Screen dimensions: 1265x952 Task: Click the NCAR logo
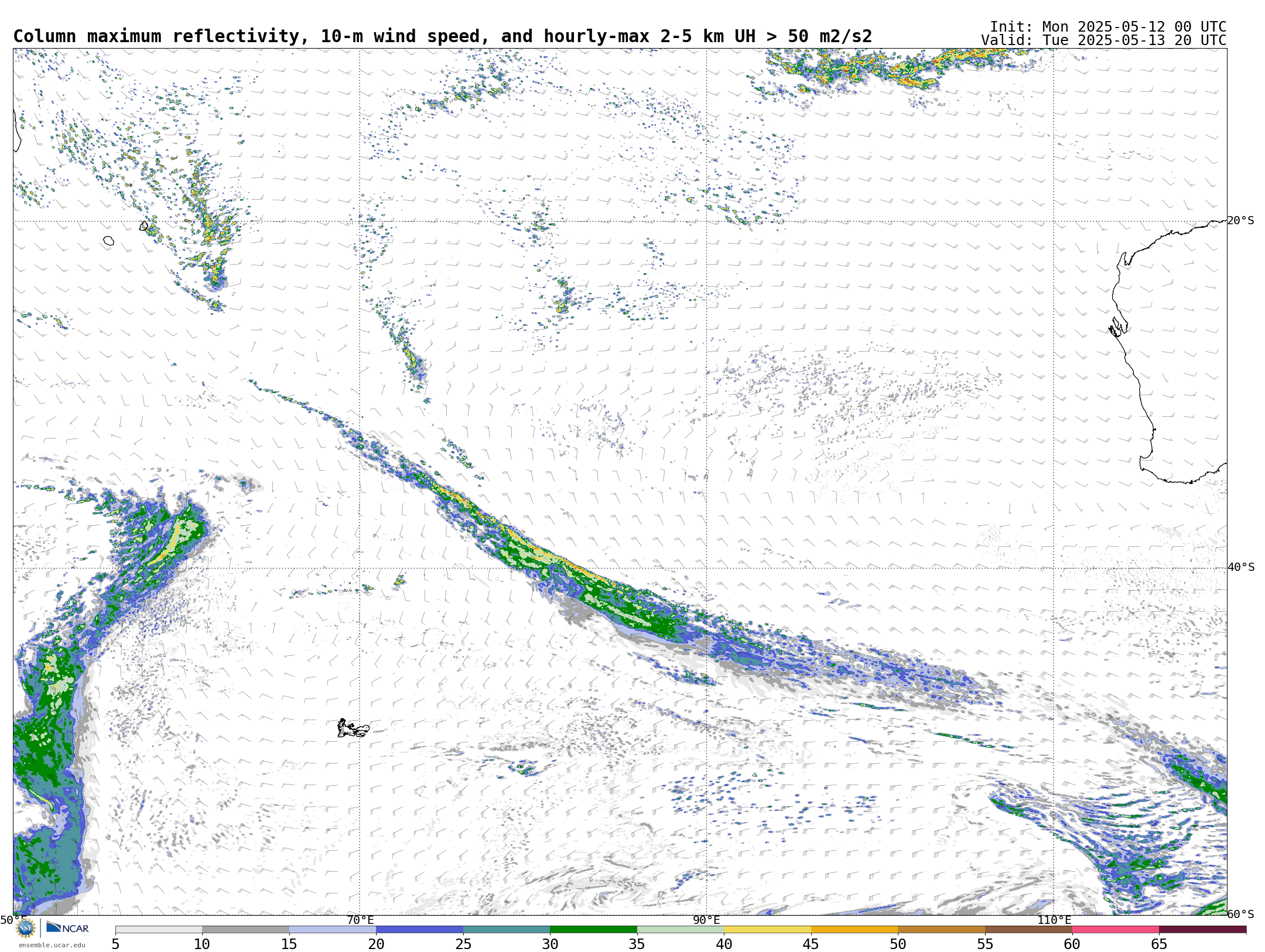(67, 927)
